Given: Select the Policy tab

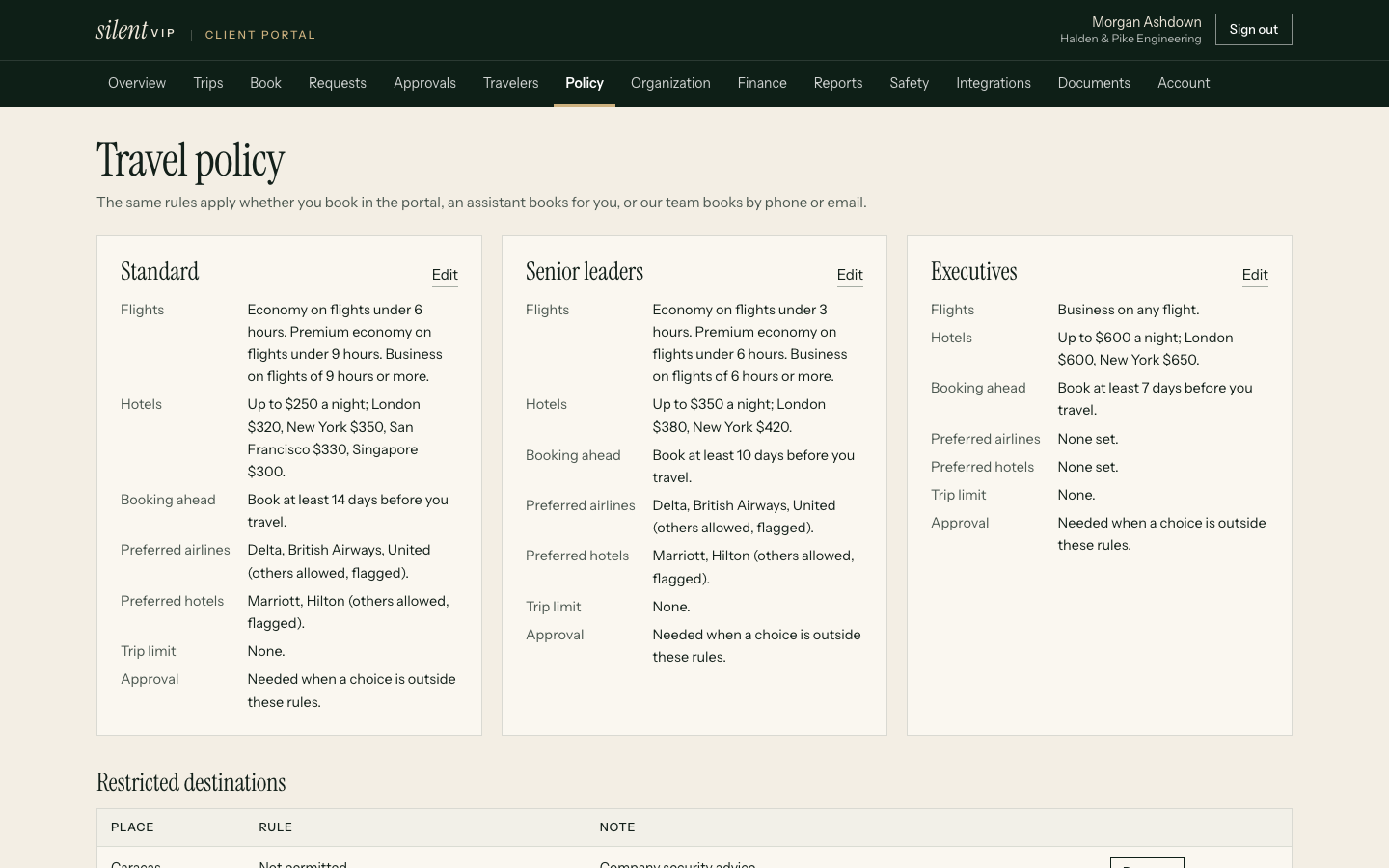Looking at the screenshot, I should click(585, 83).
